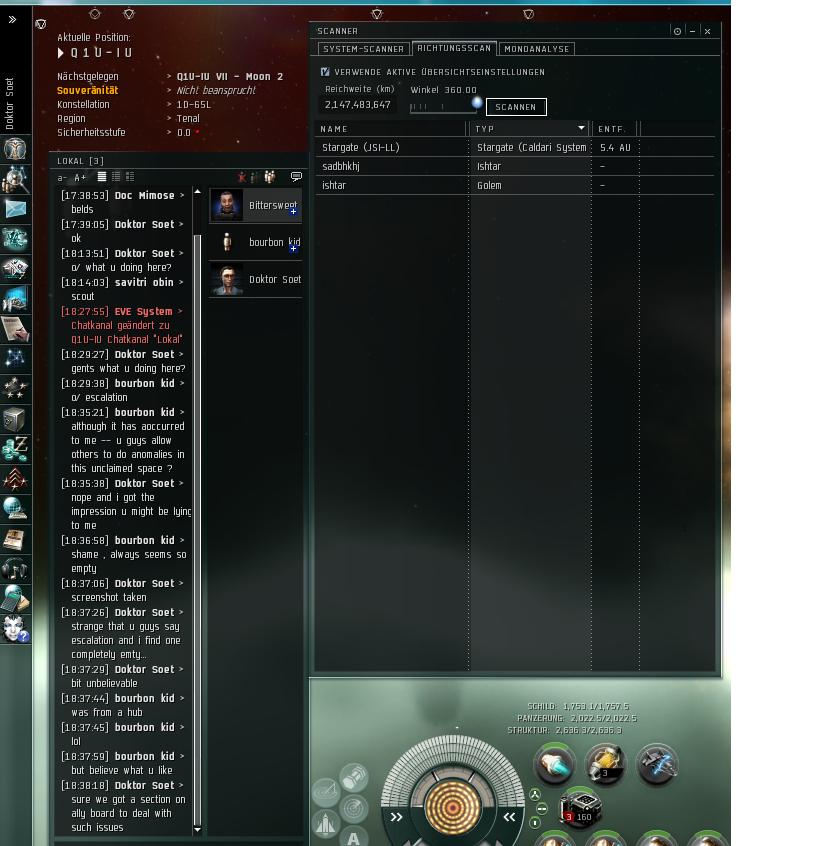The width and height of the screenshot is (840, 846).
Task: Select ishtar Golem scan result row
Action: (x=515, y=185)
